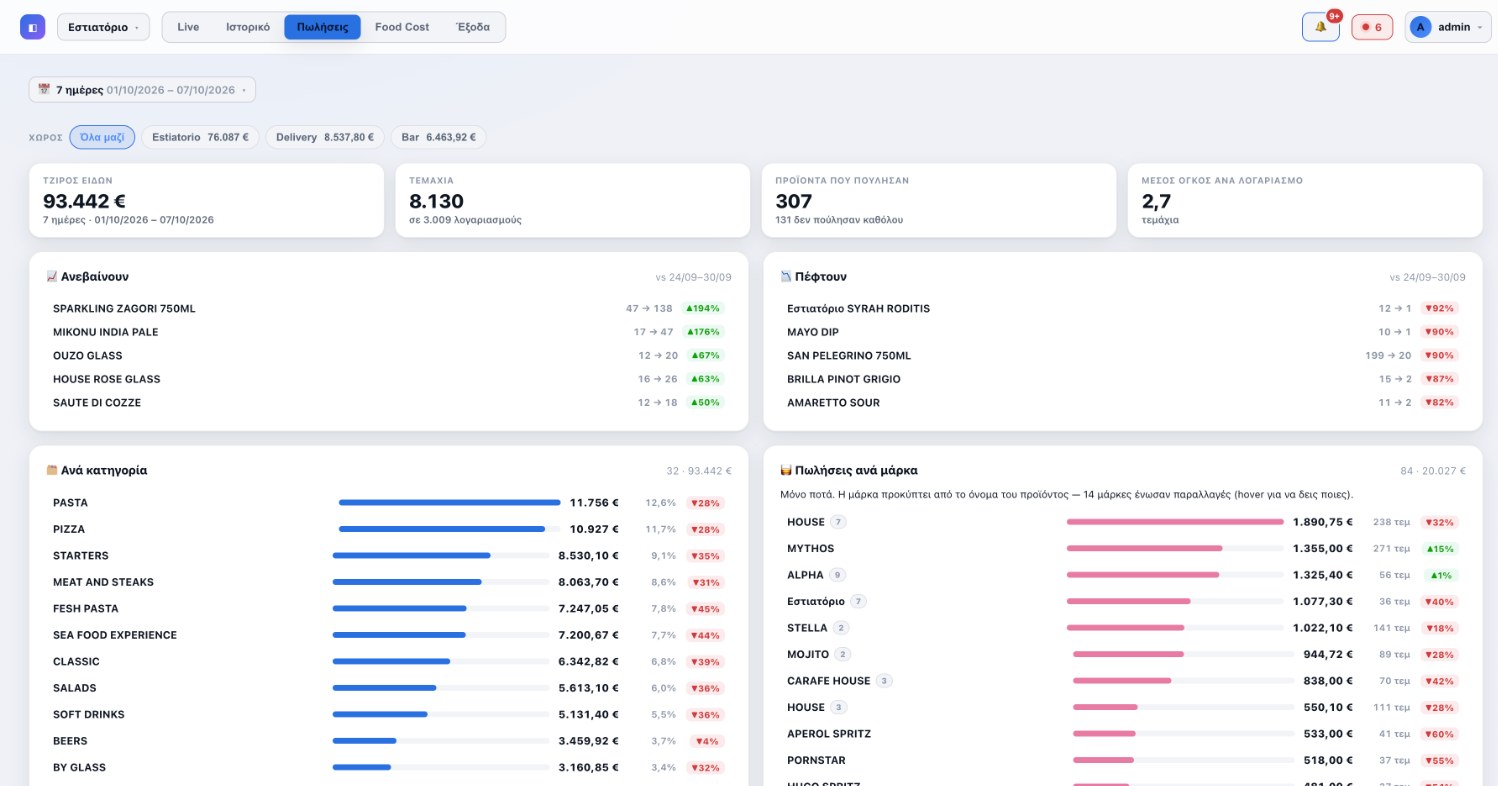Viewport: 1498px width, 786px height.
Task: Click the variant badge next to CARAFE HOUSE
Action: (884, 681)
